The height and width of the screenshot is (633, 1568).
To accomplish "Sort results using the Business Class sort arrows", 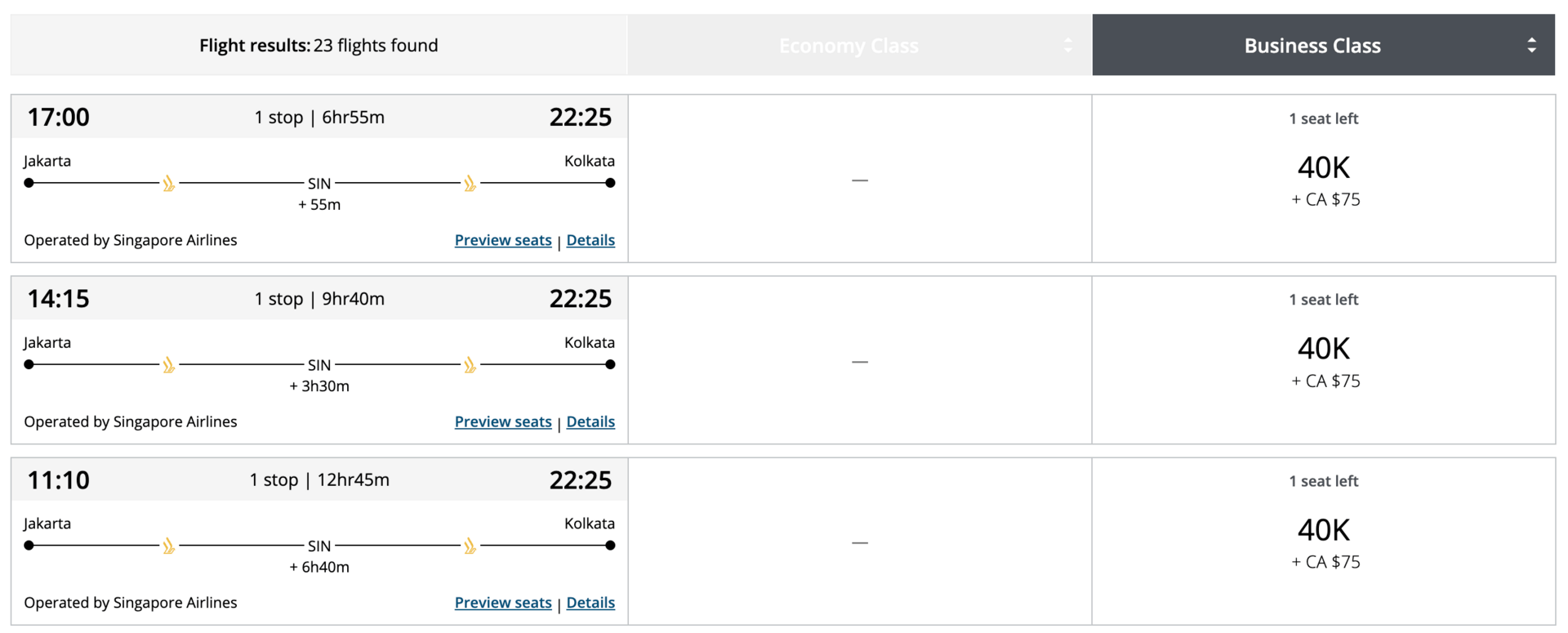I will tap(1531, 46).
